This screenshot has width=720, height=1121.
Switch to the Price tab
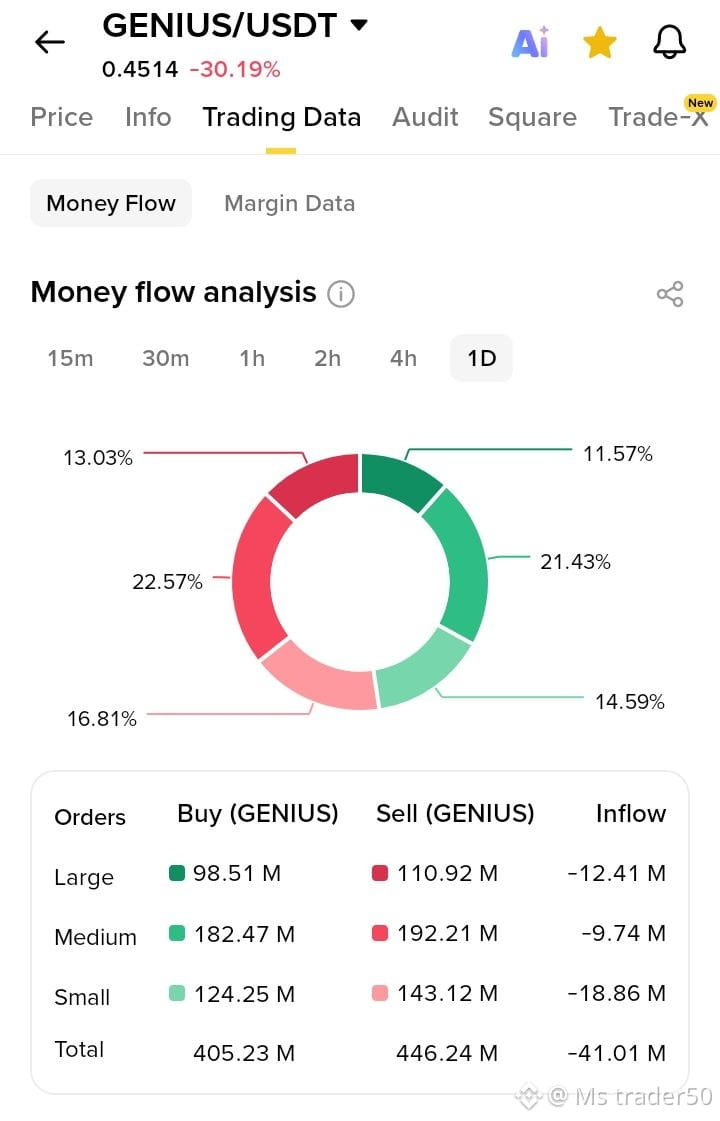(x=61, y=117)
